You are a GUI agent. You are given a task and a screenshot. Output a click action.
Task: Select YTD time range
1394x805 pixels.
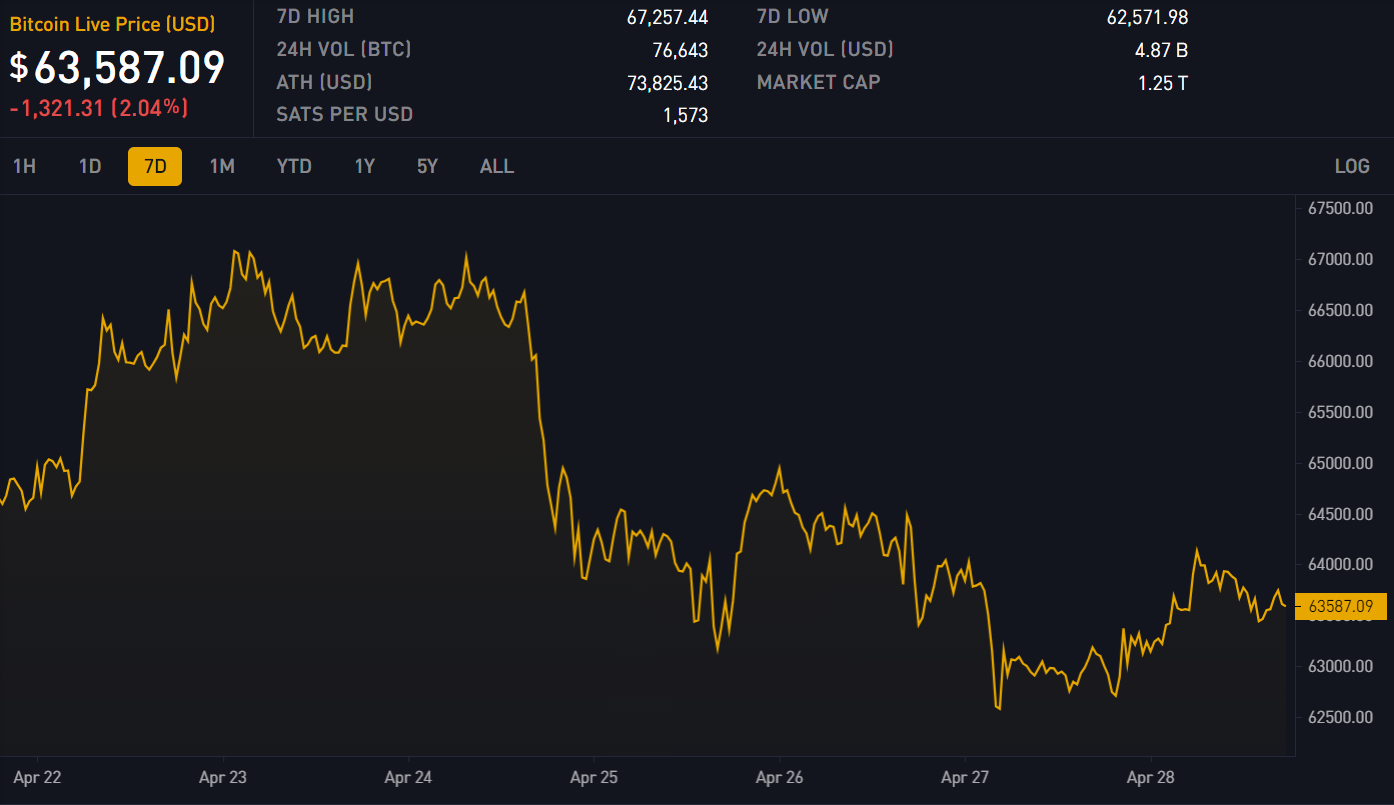[294, 166]
